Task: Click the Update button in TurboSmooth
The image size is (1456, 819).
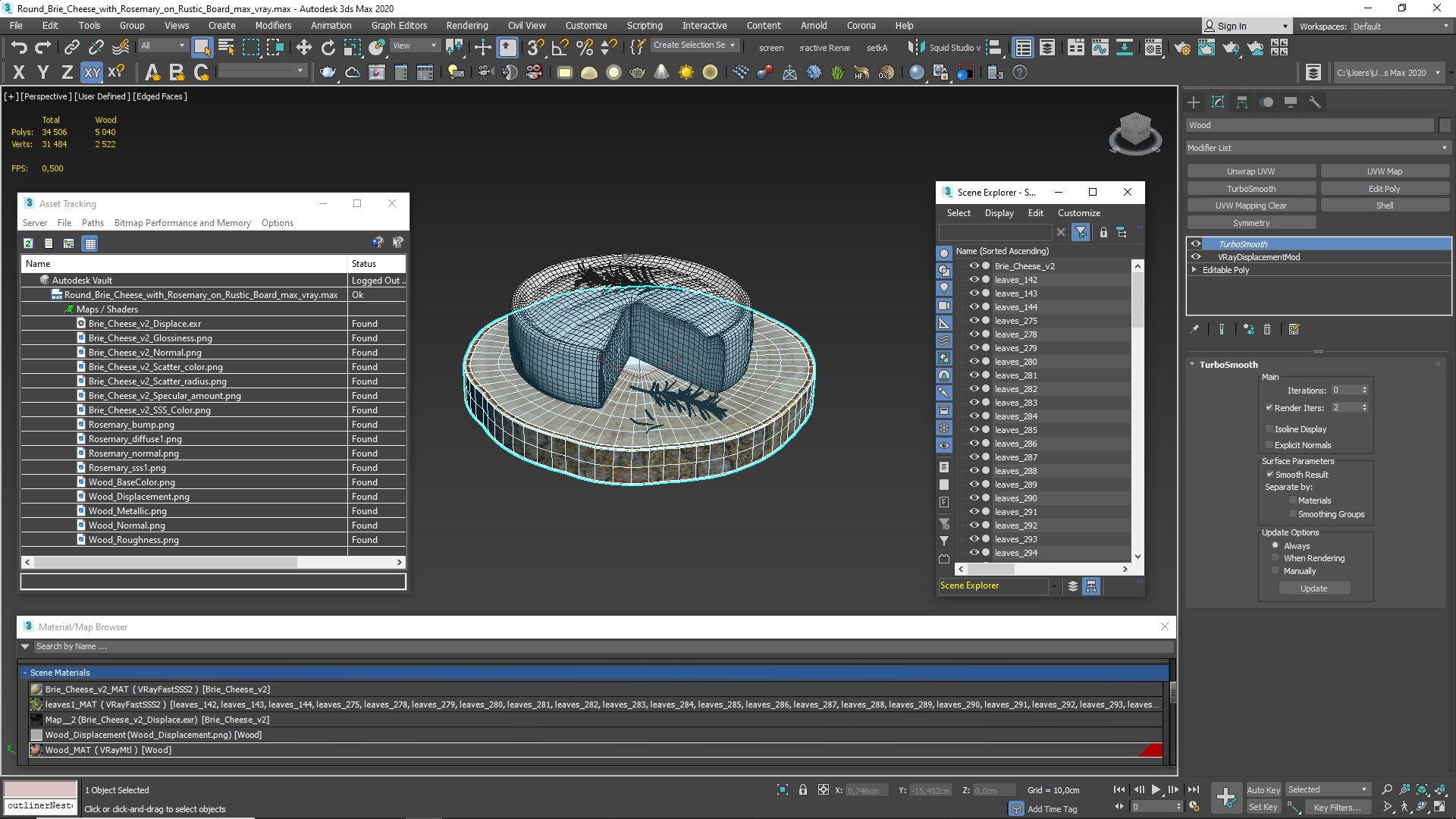Action: pos(1313,588)
